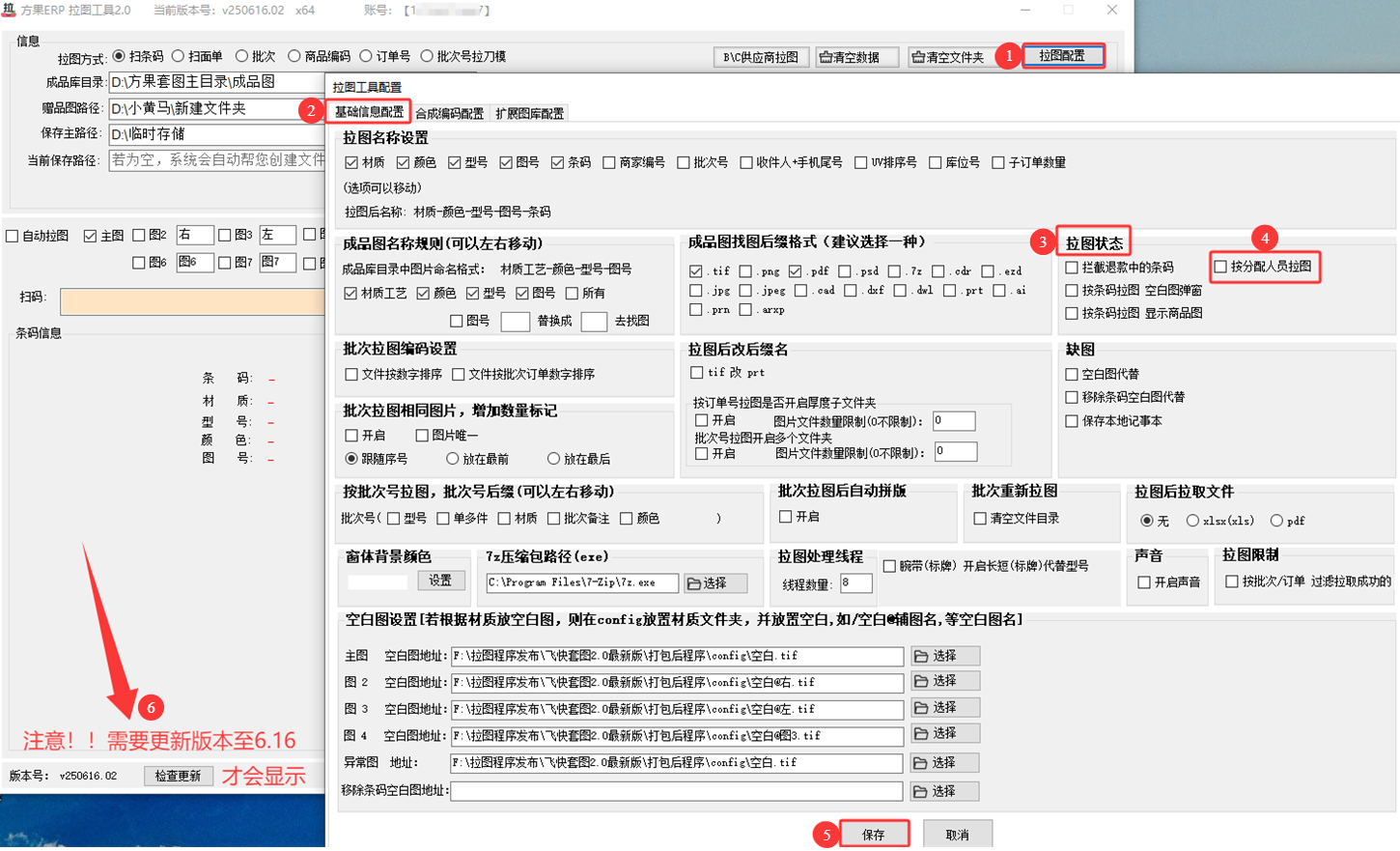Click 选择 folder button for 主图 空白图地址
Image resolution: width=1400 pixels, height=851 pixels.
[x=944, y=656]
